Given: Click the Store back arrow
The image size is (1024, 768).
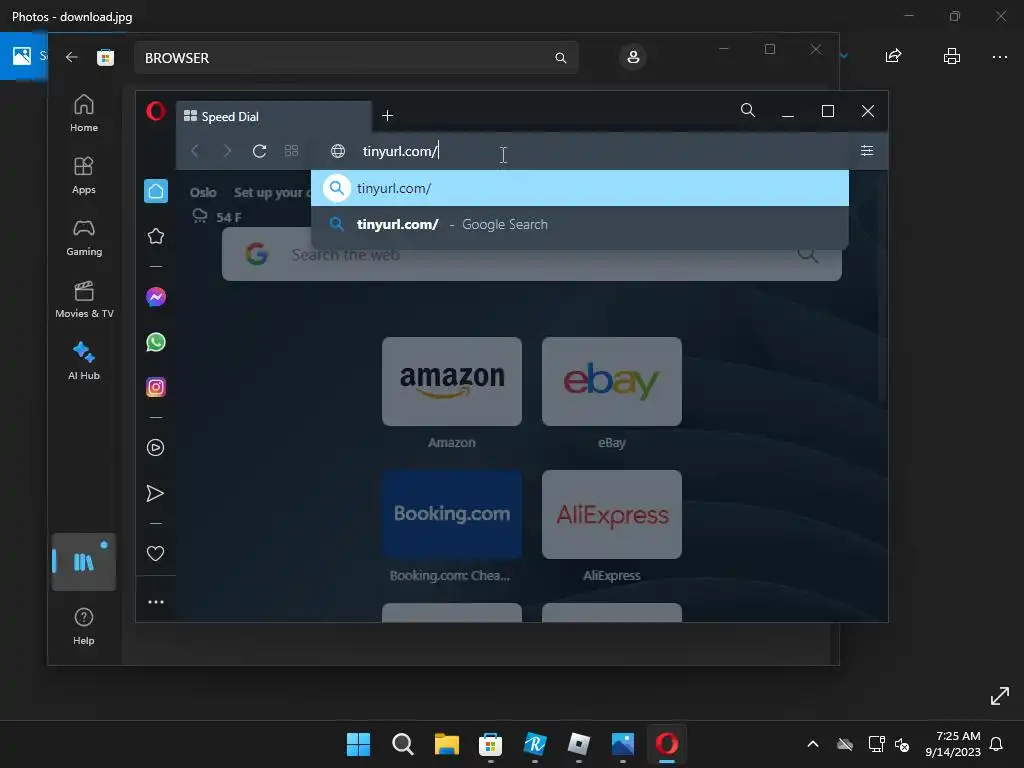Looking at the screenshot, I should [x=72, y=57].
